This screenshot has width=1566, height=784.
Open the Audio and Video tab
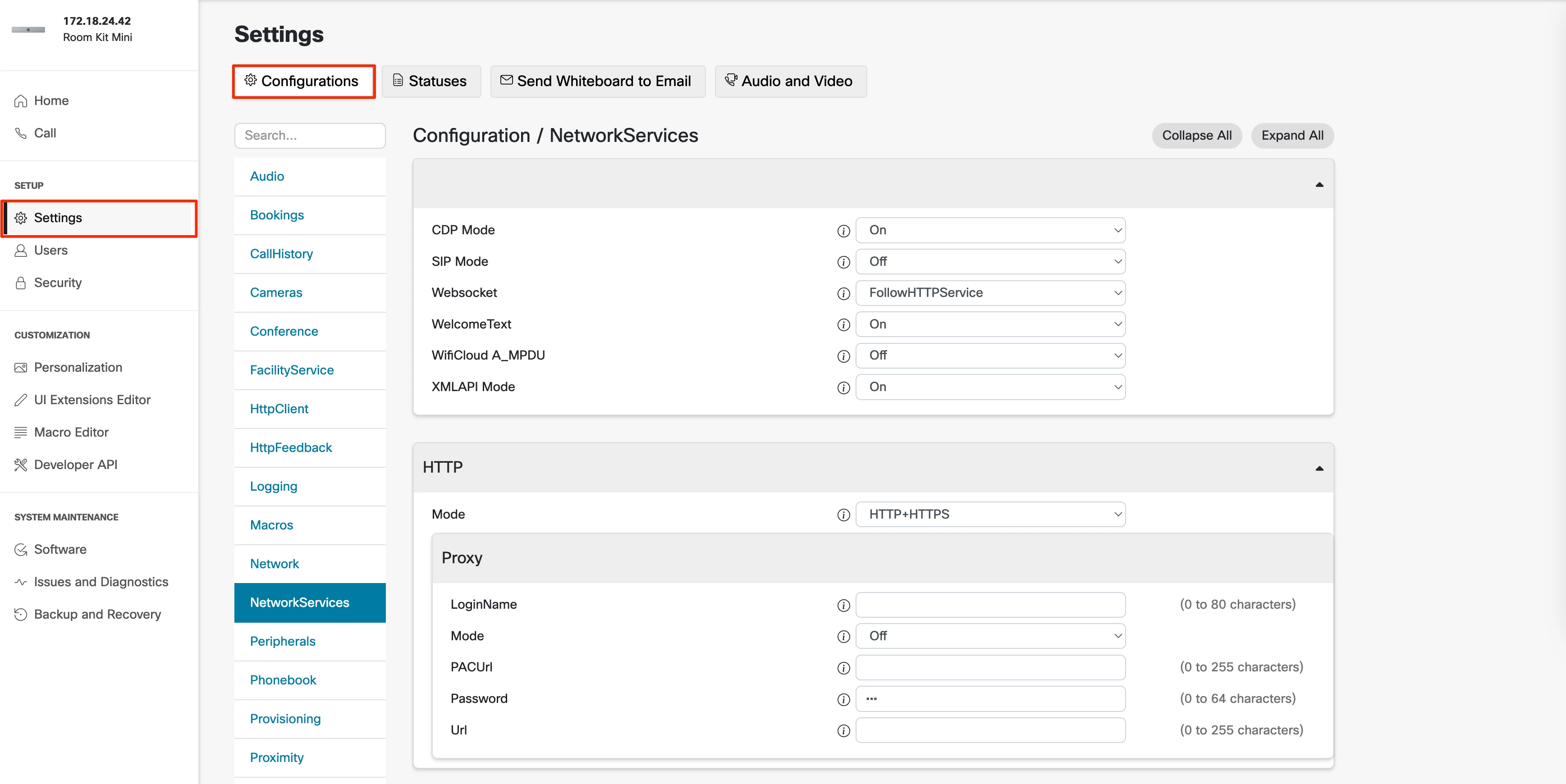(x=790, y=82)
